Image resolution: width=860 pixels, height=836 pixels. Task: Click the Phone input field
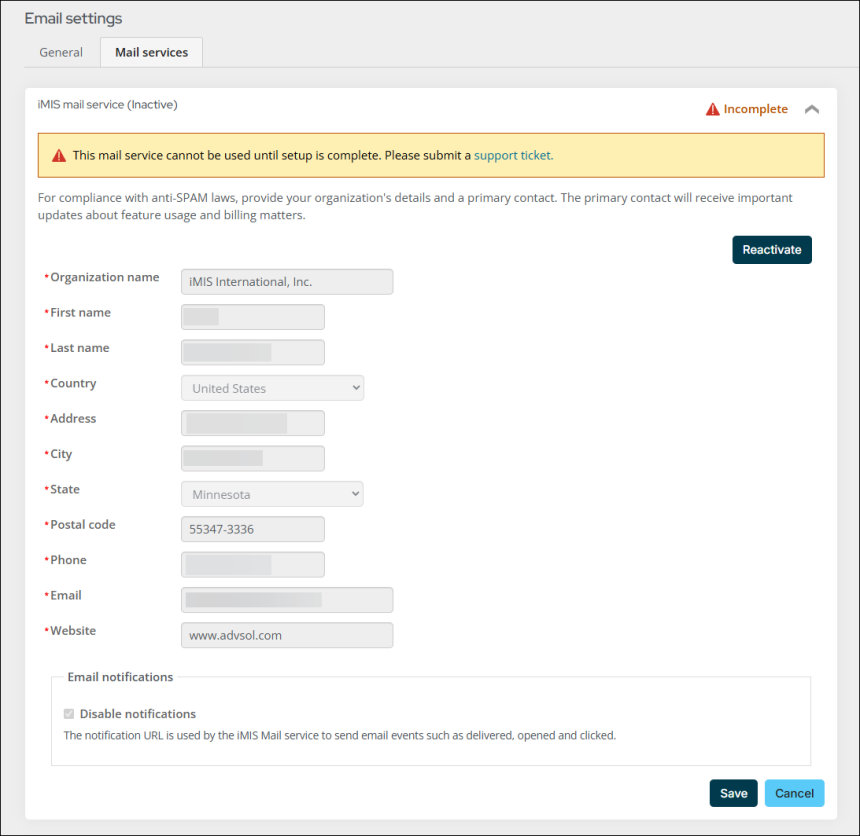252,564
